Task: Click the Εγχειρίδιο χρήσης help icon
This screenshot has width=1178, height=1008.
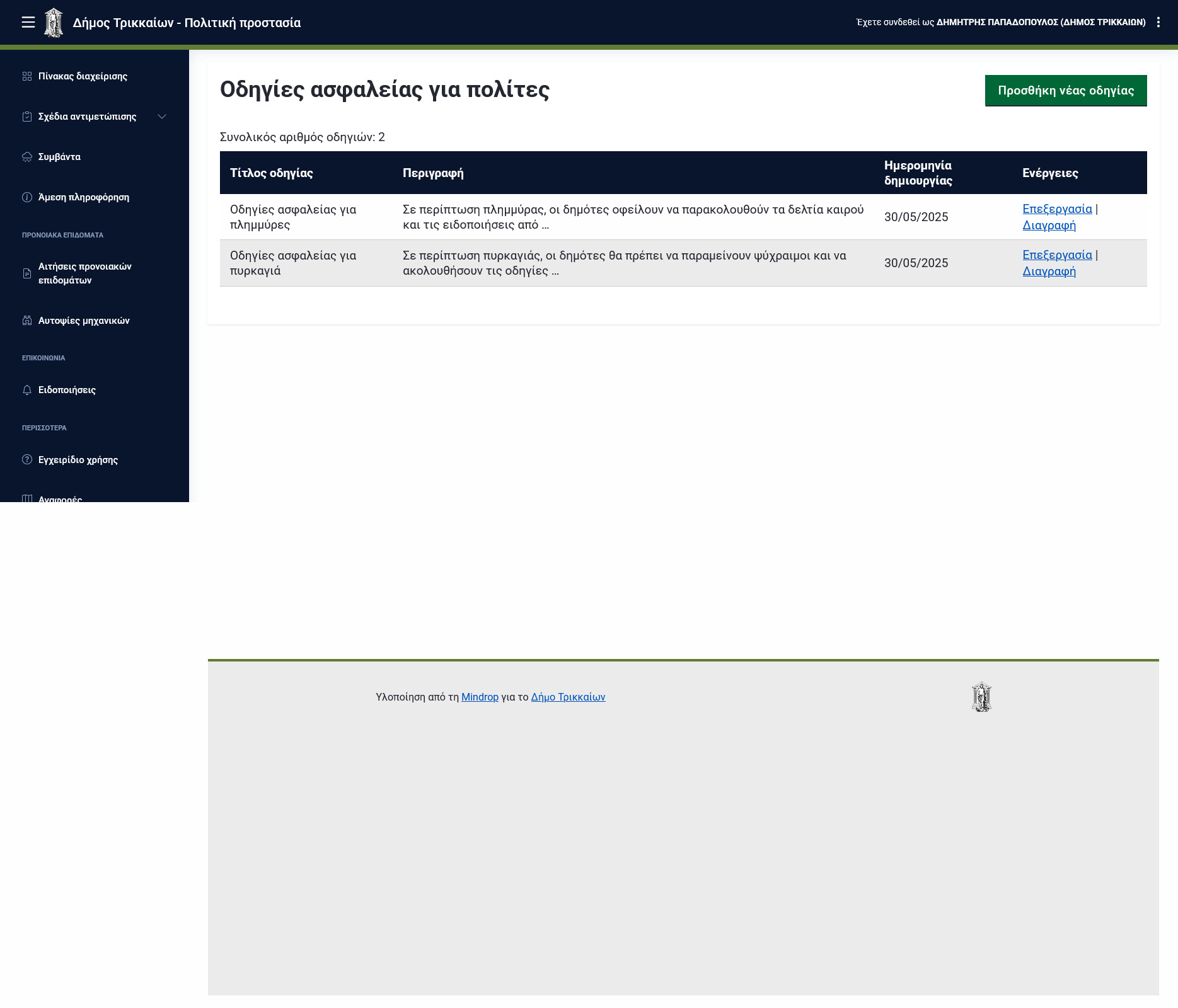Action: click(x=27, y=460)
